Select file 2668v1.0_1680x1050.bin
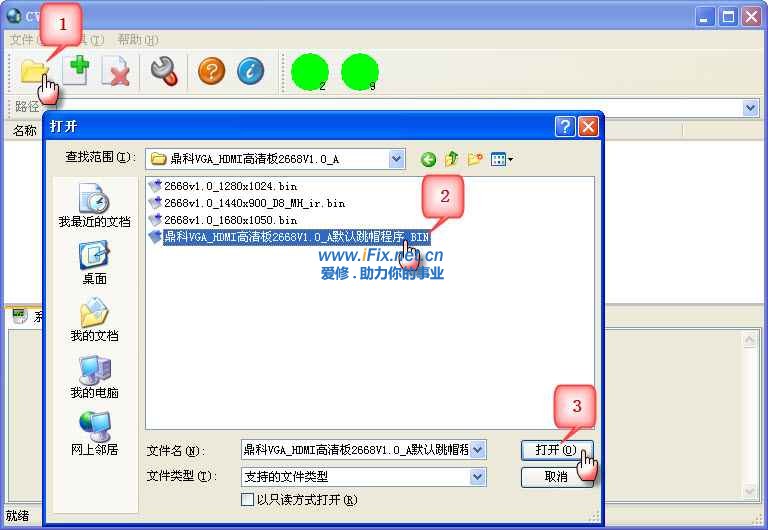Viewport: 768px width, 530px height. click(223, 219)
